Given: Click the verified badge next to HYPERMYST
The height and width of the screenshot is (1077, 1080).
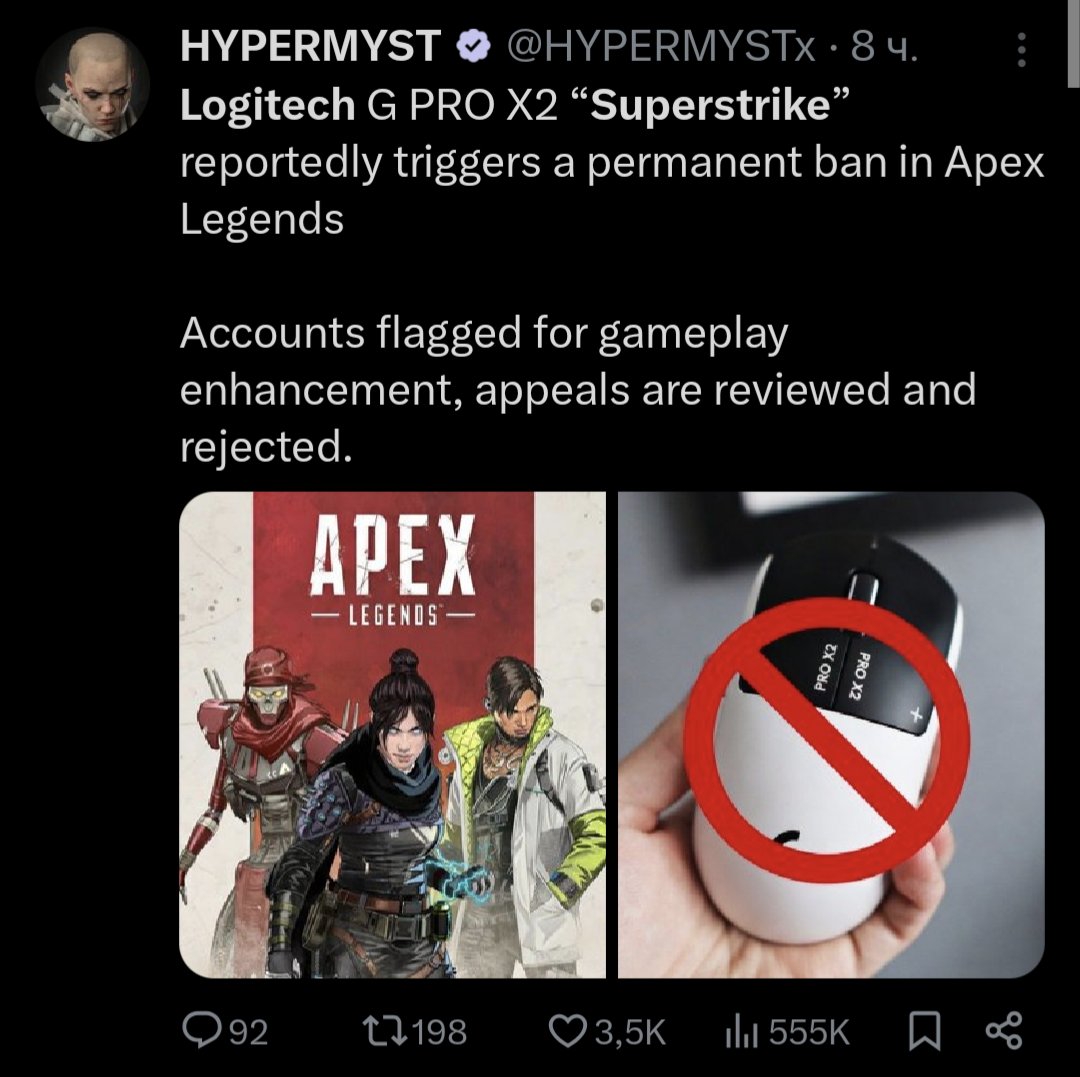Looking at the screenshot, I should pos(473,48).
